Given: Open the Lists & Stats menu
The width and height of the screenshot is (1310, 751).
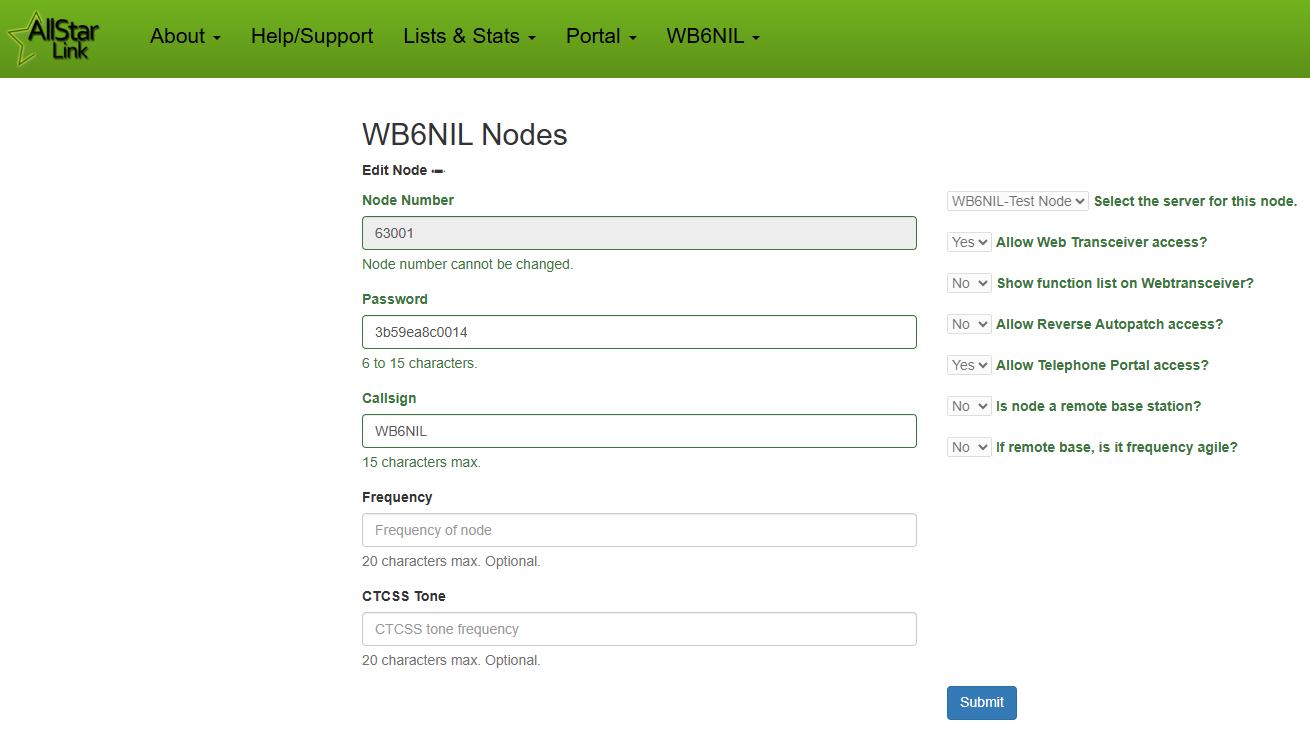Looking at the screenshot, I should (470, 36).
